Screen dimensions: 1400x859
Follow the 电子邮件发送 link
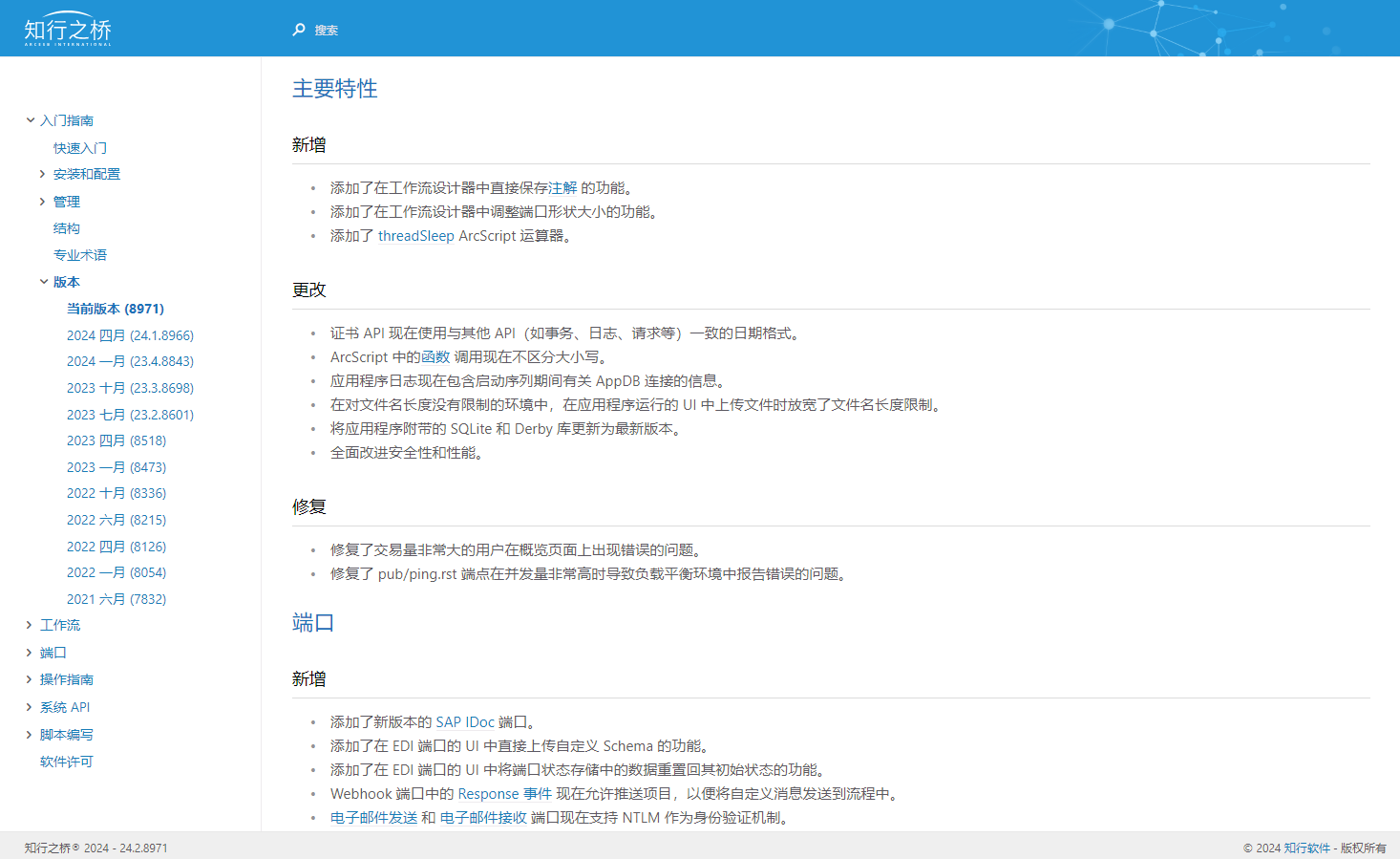(373, 818)
